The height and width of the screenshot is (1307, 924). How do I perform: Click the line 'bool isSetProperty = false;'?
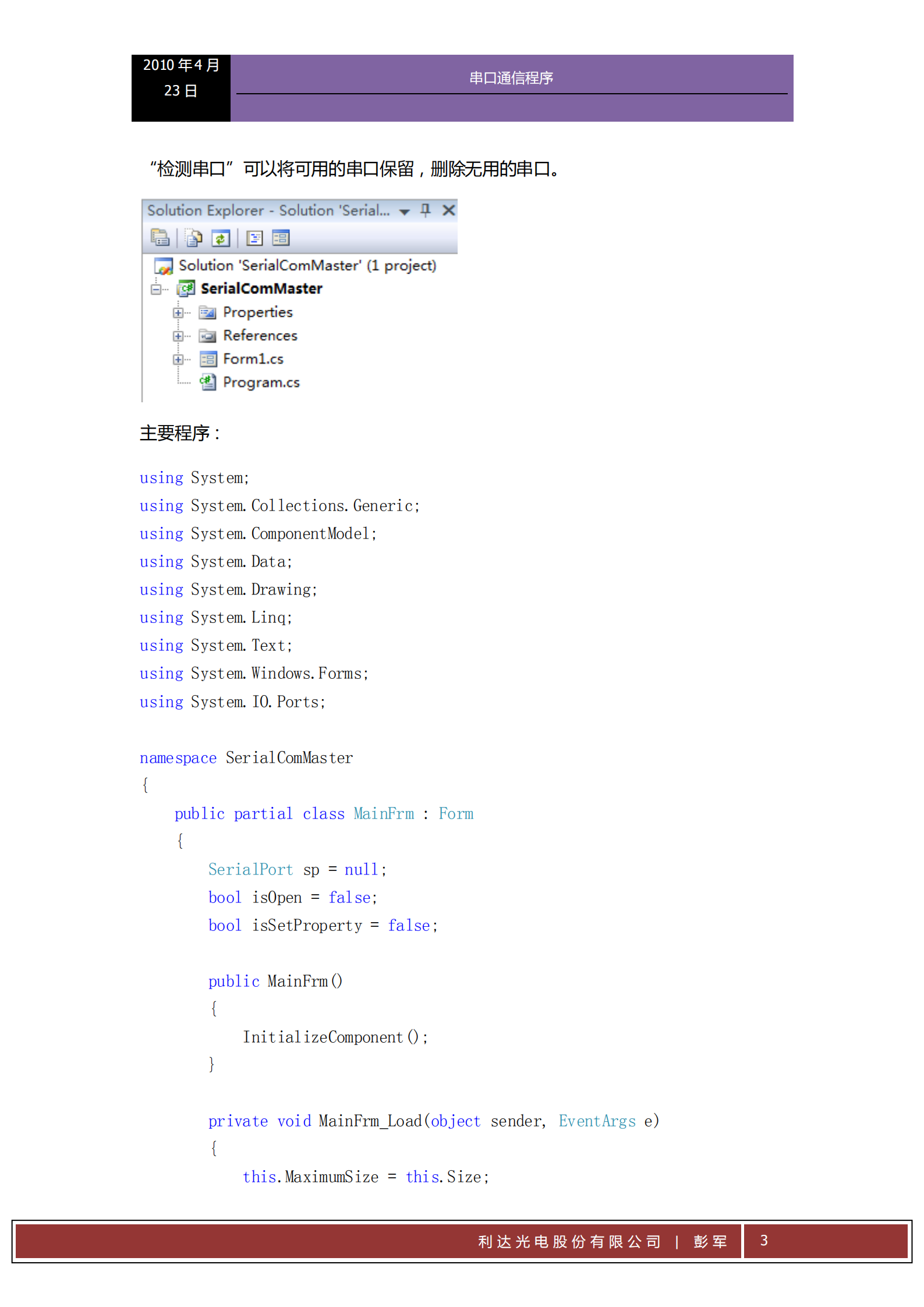pos(323,926)
